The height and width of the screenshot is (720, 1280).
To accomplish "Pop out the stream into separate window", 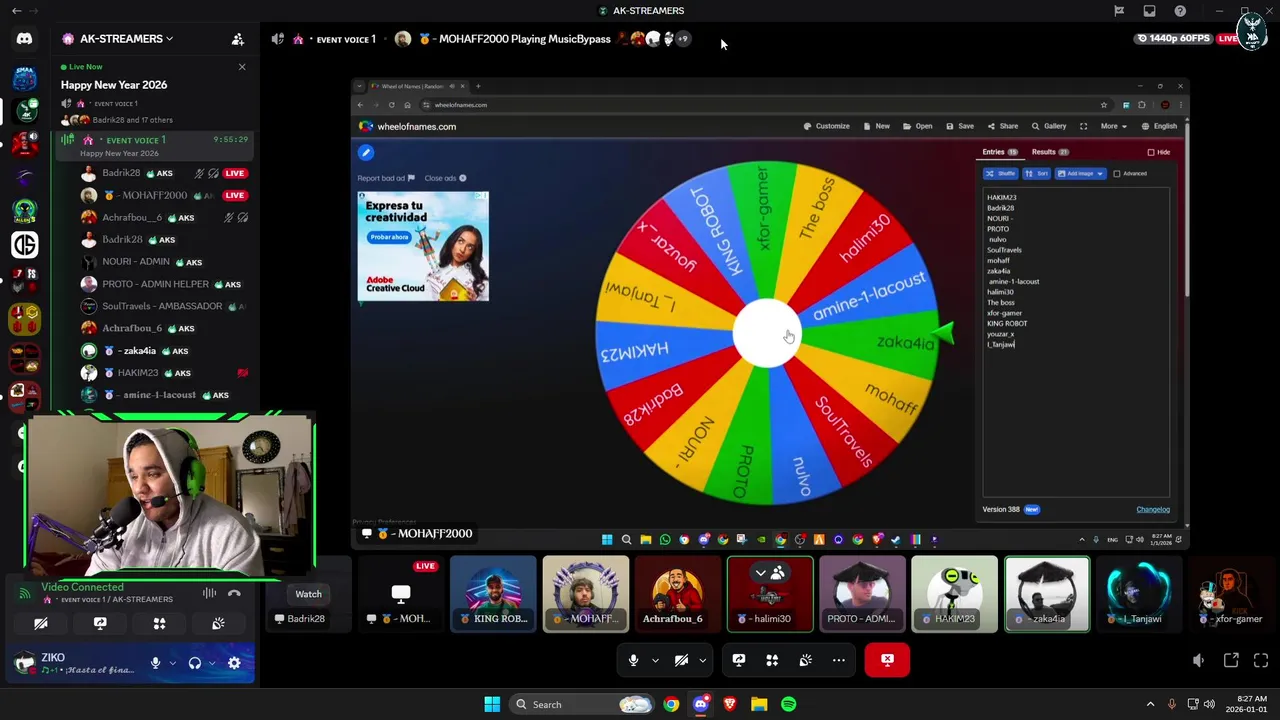I will coord(1231,660).
